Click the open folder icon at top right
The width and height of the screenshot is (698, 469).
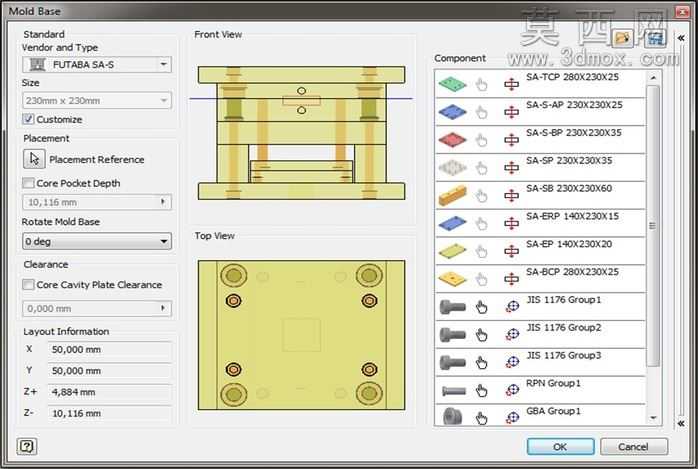coord(622,38)
